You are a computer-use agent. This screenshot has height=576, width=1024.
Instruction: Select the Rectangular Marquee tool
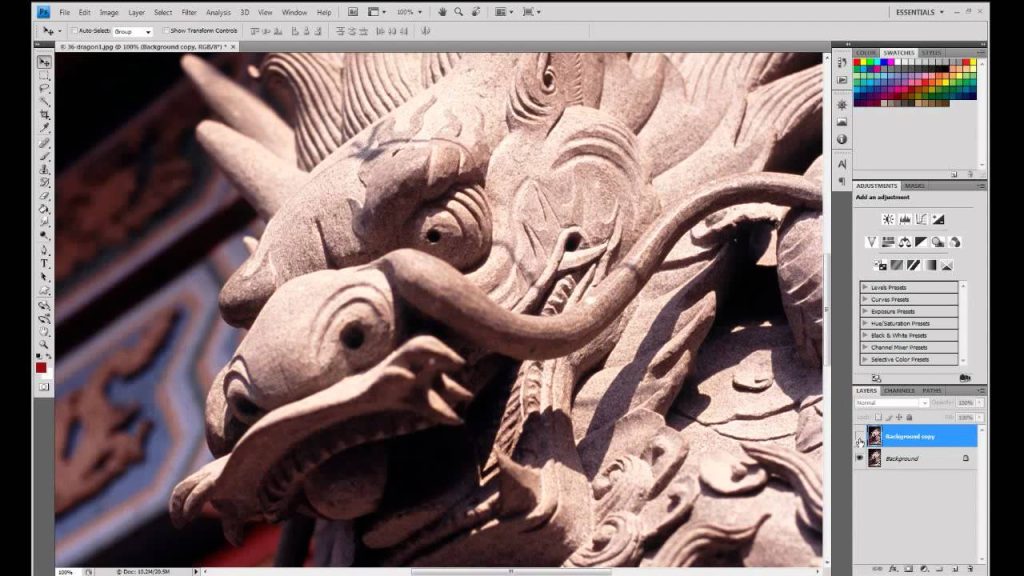(44, 75)
